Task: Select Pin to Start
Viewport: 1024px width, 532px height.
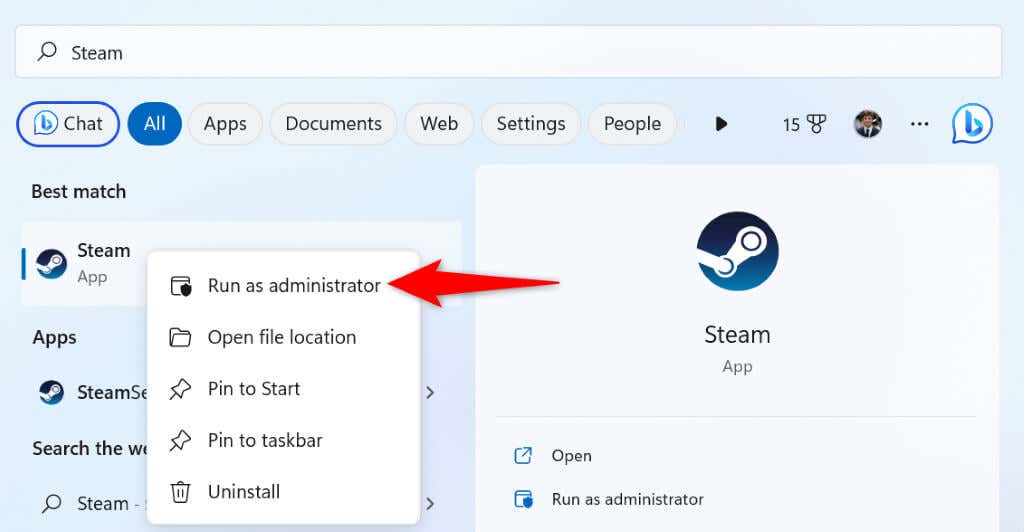Action: [253, 389]
